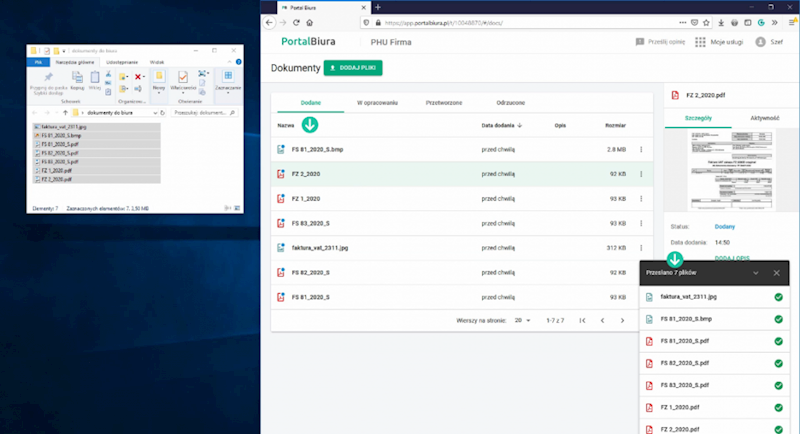Open the Przetworzone tab
The height and width of the screenshot is (434, 800).
point(444,103)
